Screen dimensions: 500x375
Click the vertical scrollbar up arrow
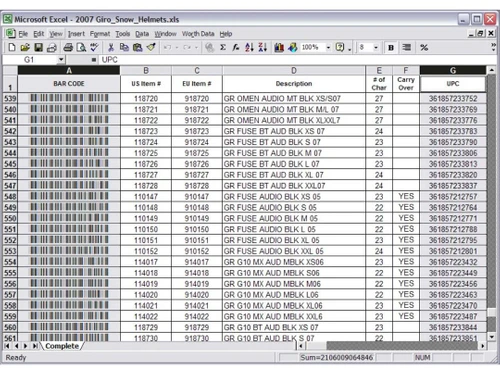pos(491,70)
